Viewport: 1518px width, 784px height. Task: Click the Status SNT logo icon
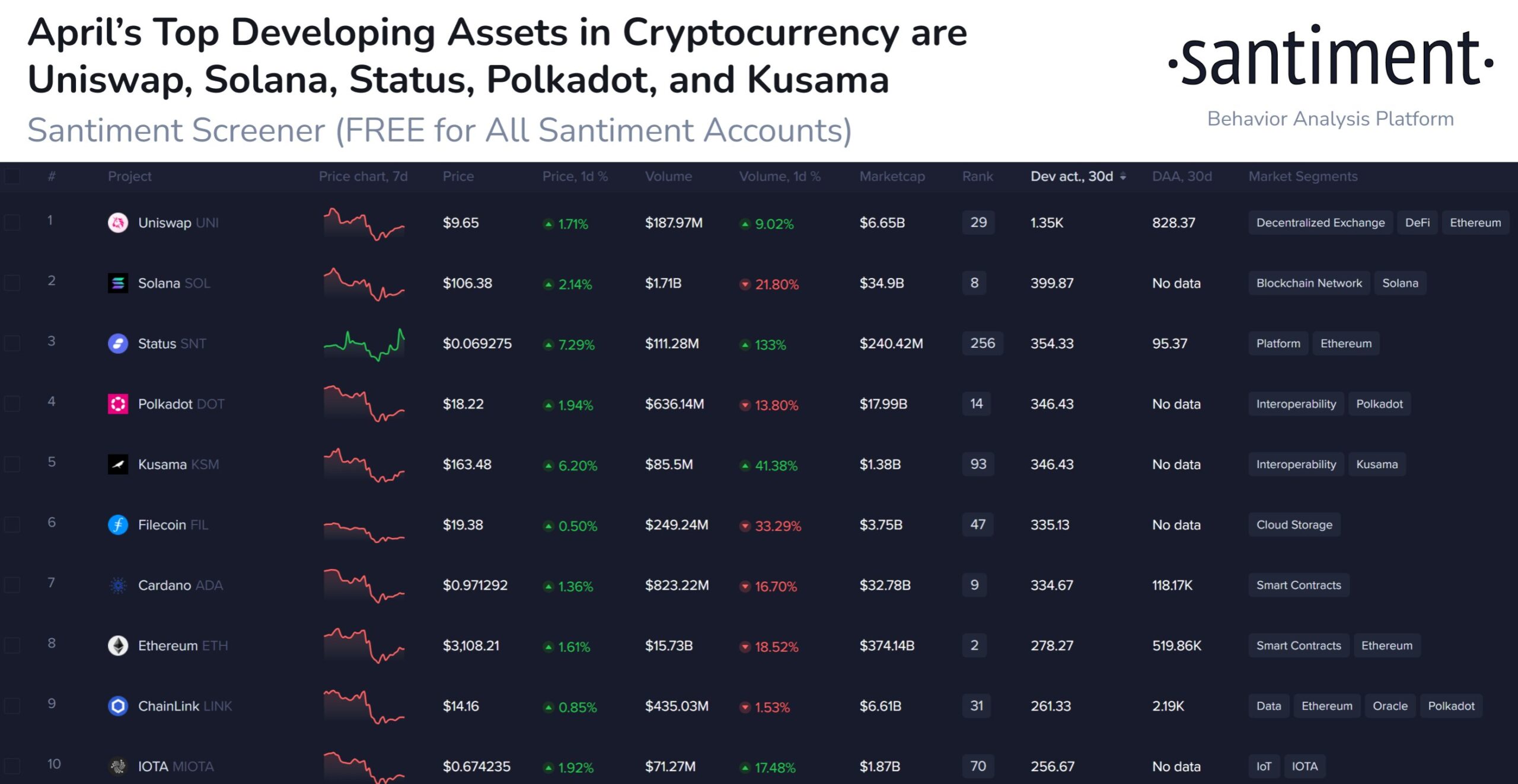pos(118,344)
